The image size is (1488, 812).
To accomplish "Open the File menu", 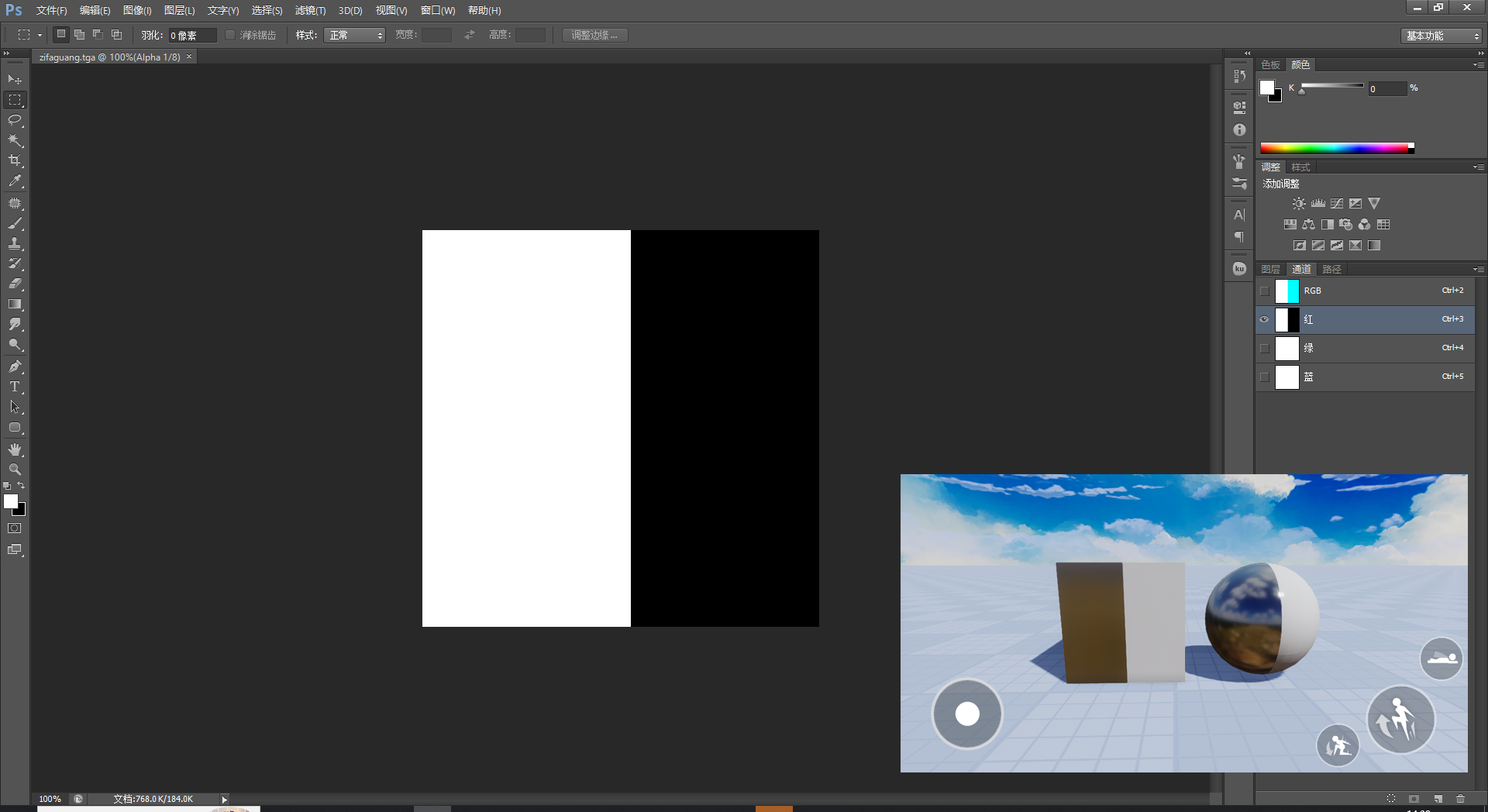I will (x=51, y=11).
